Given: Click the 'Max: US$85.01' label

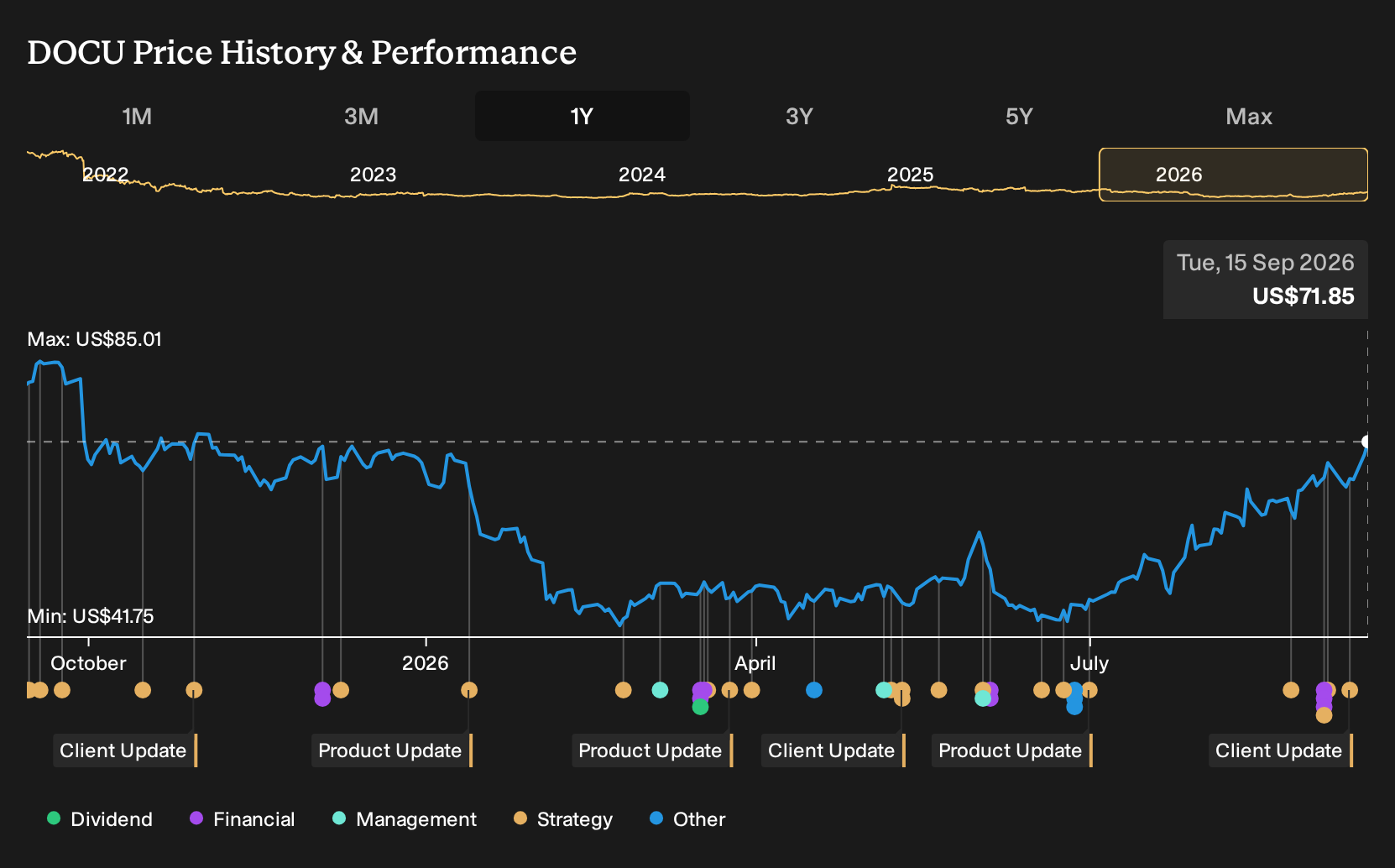Looking at the screenshot, I should pos(95,339).
